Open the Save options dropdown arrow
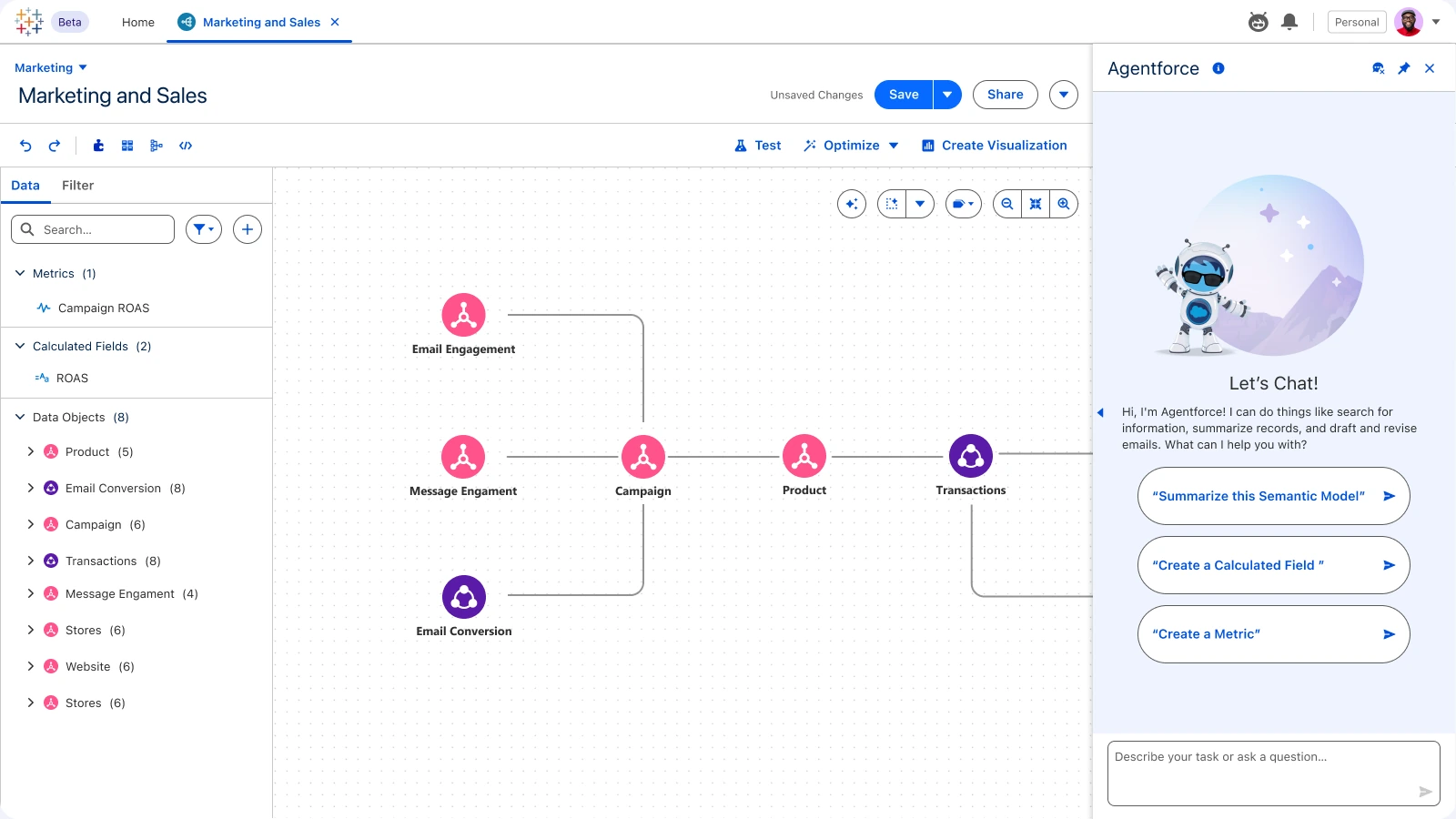The height and width of the screenshot is (819, 1456). pos(947,95)
